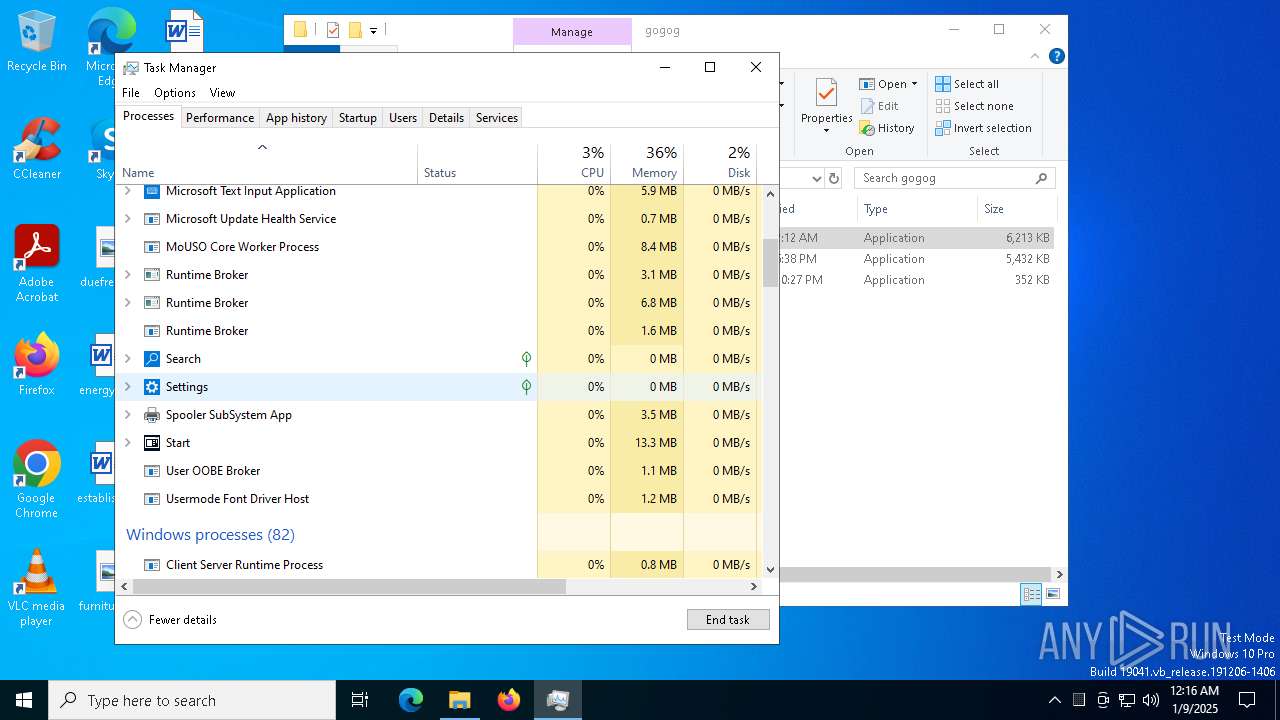Screen dimensions: 1280x720
Task: Click the suspended leaf icon on Search row
Action: pyautogui.click(x=526, y=359)
